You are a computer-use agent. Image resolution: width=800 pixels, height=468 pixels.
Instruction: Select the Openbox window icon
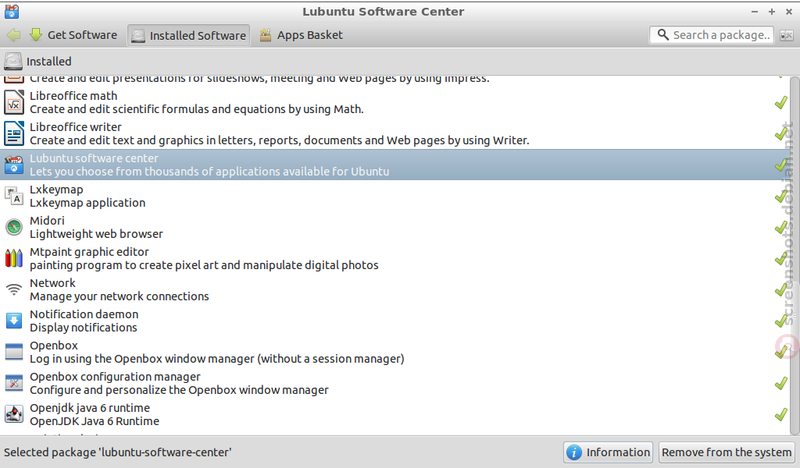14,352
